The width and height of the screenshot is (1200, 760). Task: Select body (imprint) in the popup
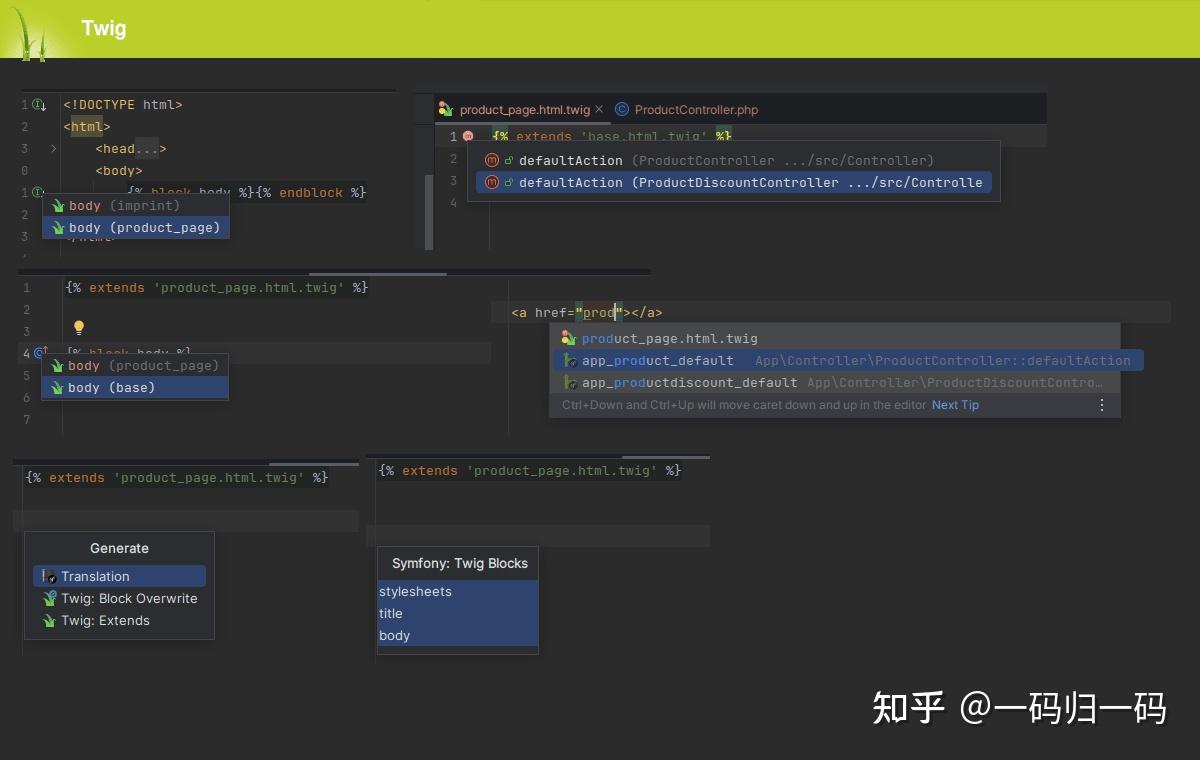click(136, 205)
